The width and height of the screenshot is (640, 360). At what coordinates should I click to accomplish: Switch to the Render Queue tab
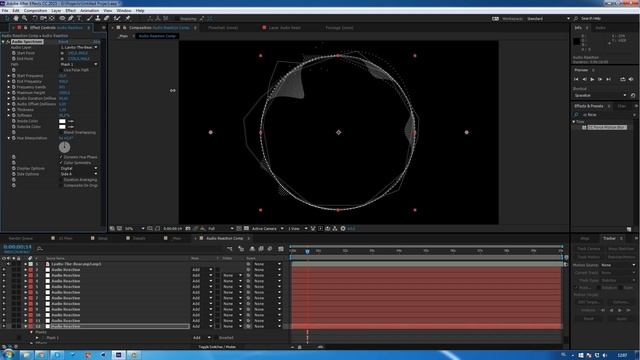coord(21,238)
